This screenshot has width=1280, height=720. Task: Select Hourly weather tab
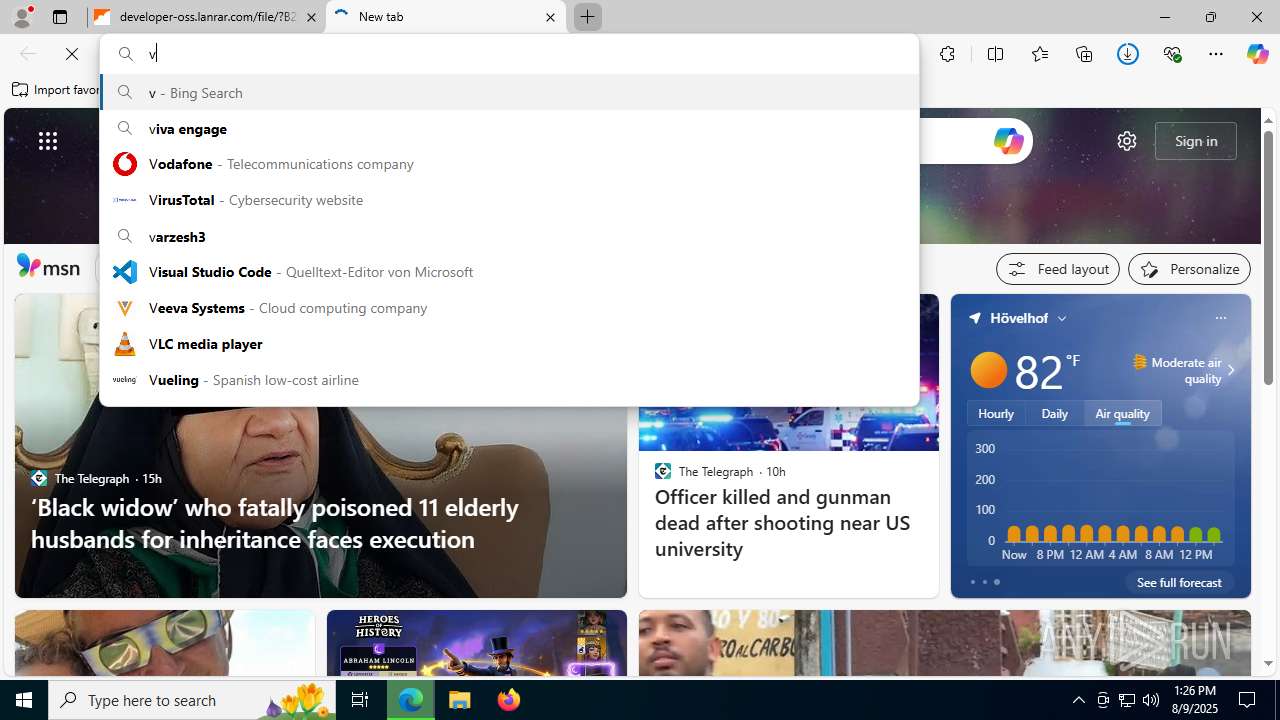(x=996, y=413)
